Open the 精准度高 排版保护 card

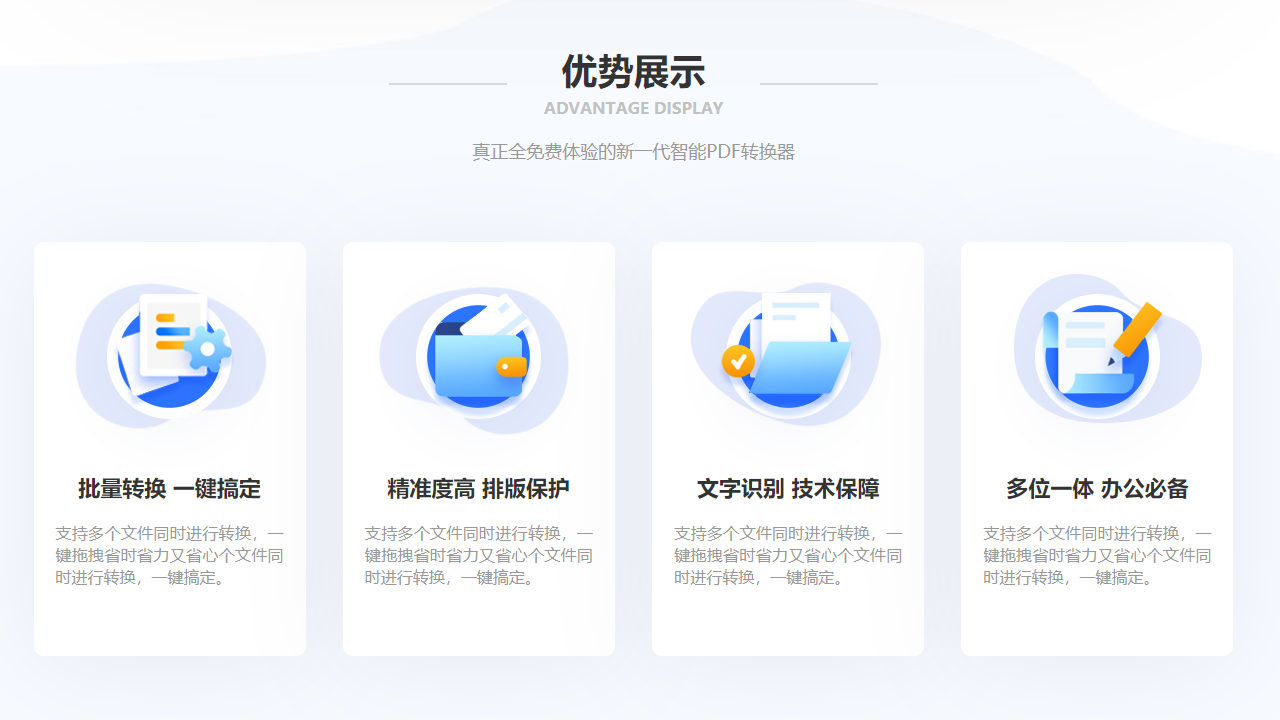[x=478, y=448]
